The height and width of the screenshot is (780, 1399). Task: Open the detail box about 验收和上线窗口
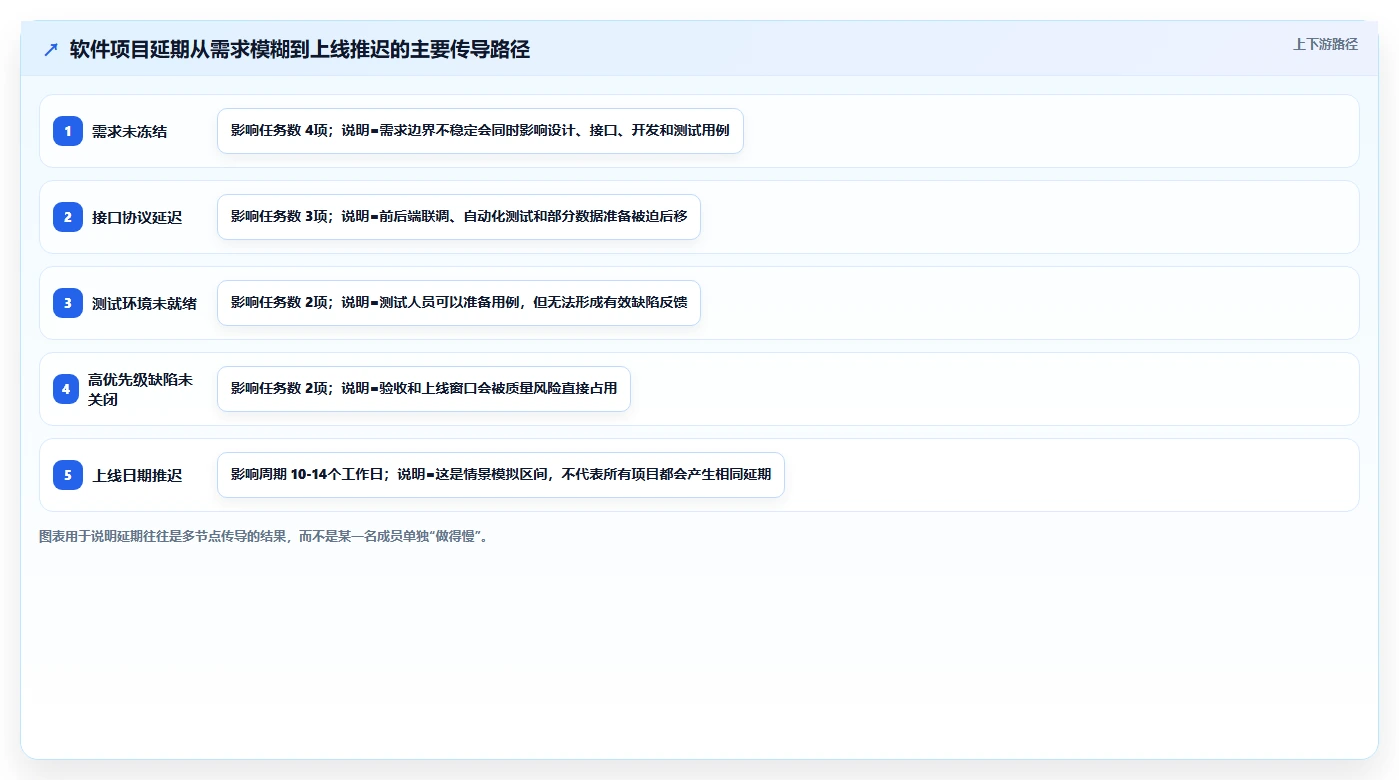[x=424, y=389]
